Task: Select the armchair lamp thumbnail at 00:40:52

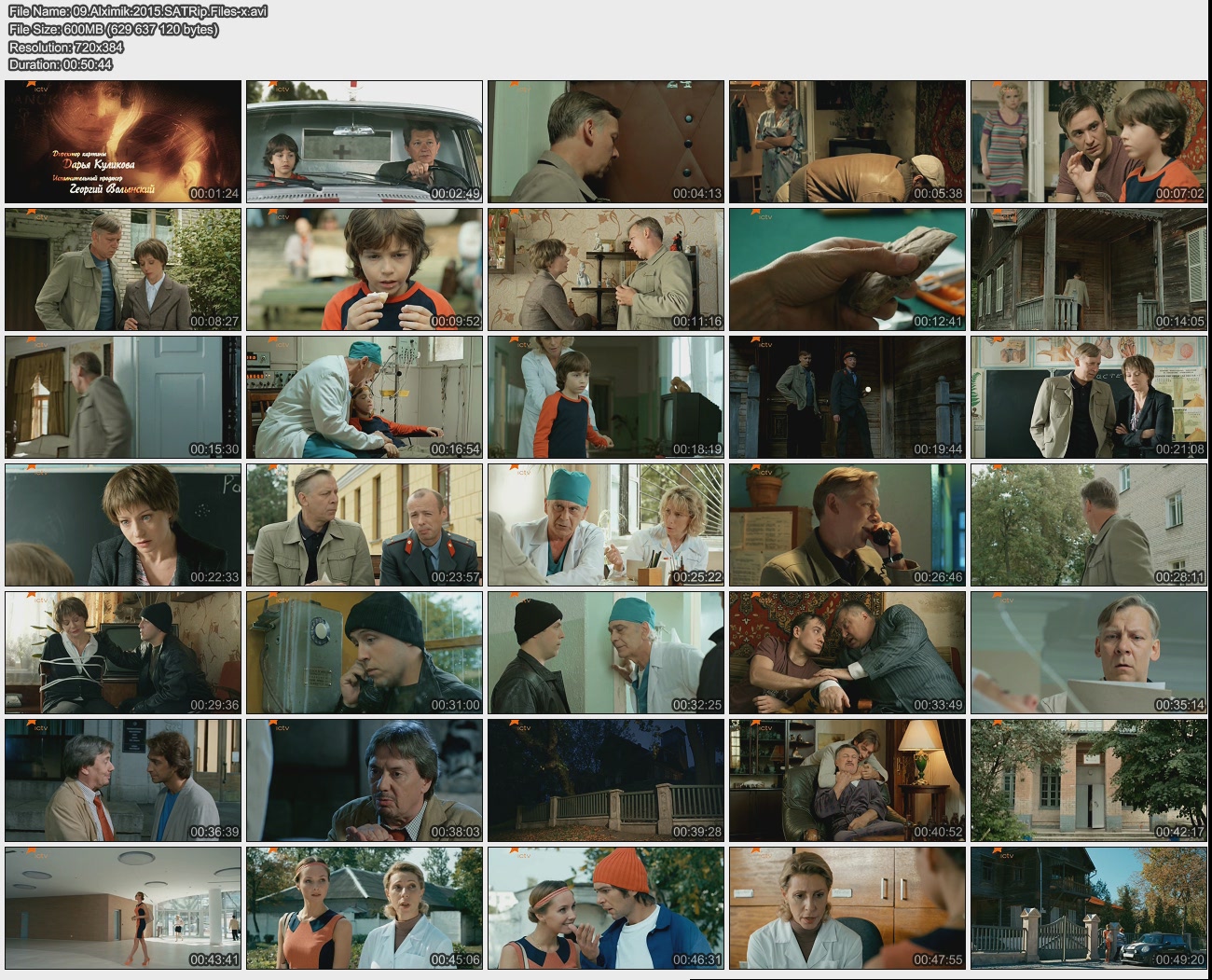Action: pyautogui.click(x=847, y=780)
